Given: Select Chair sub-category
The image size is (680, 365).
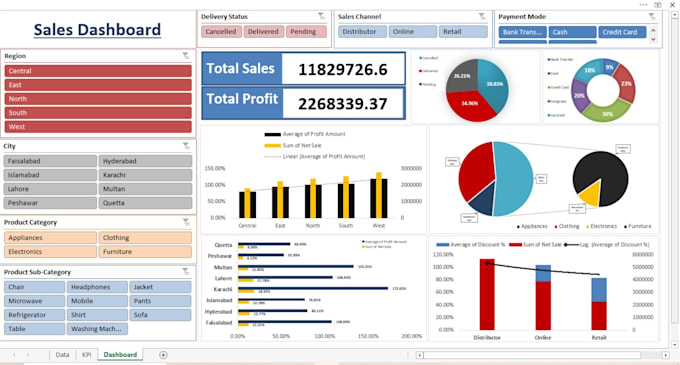Looking at the screenshot, I should pos(35,287).
